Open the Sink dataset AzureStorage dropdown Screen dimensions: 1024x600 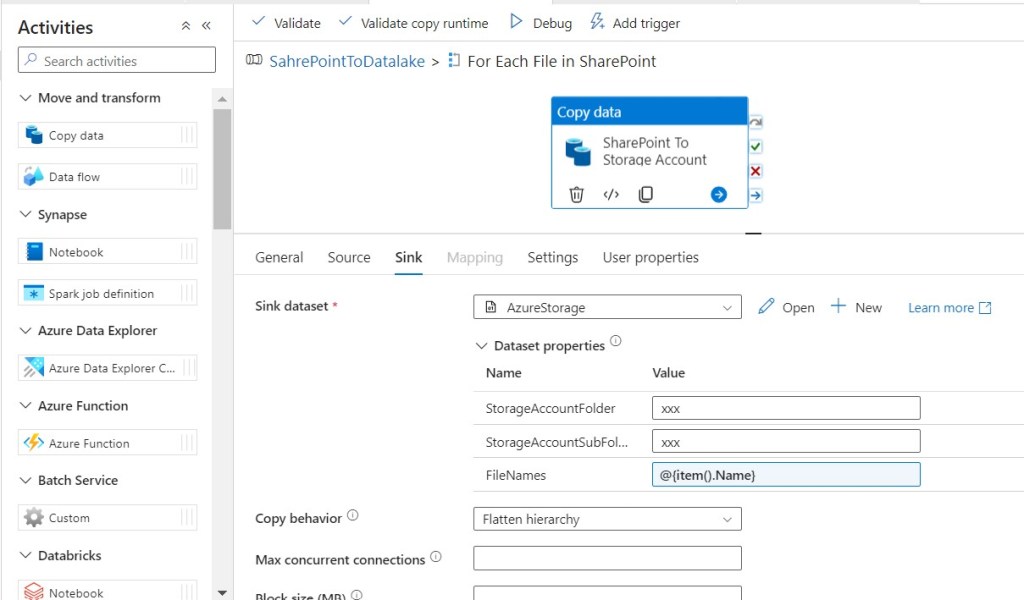click(607, 308)
